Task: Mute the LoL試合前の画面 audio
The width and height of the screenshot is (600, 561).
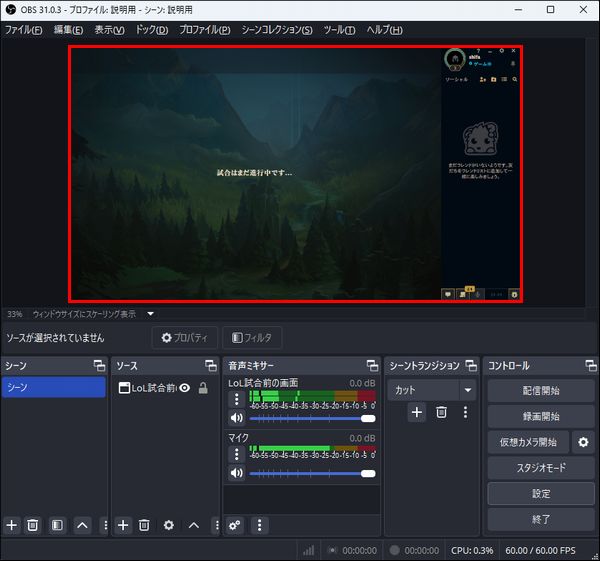Action: point(236,418)
